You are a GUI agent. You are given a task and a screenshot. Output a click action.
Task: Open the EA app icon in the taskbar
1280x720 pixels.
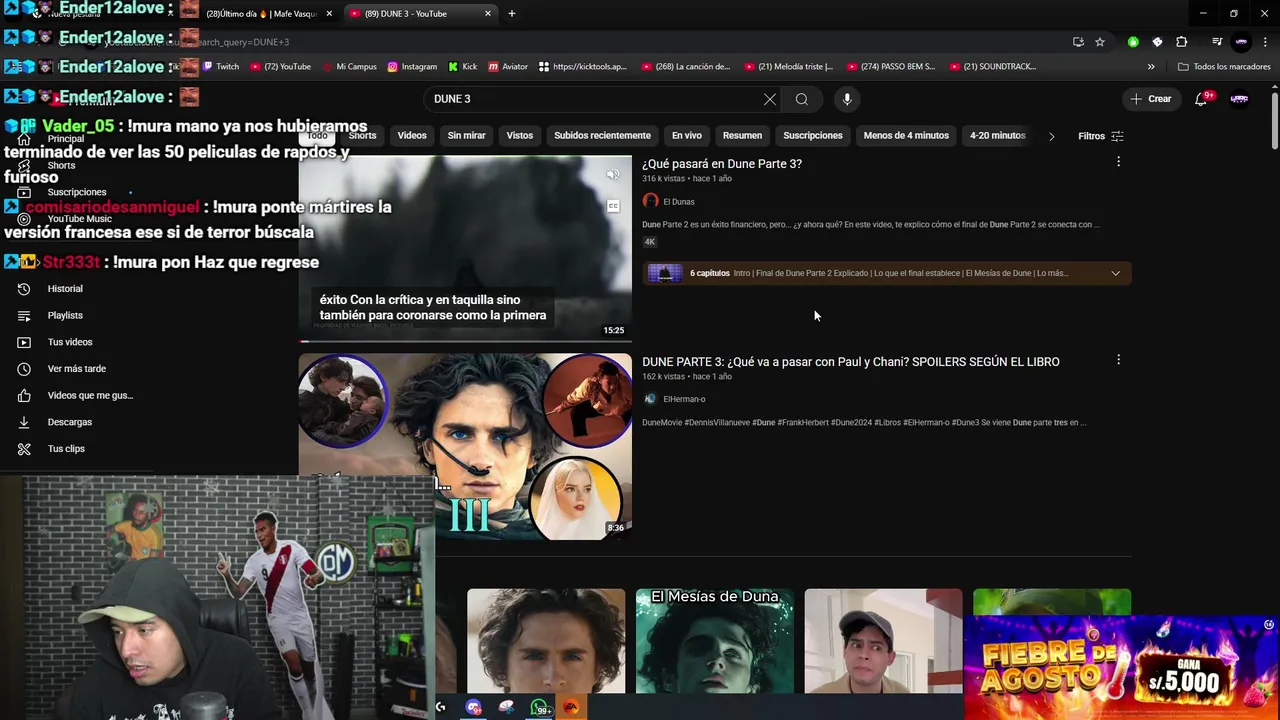point(571,707)
